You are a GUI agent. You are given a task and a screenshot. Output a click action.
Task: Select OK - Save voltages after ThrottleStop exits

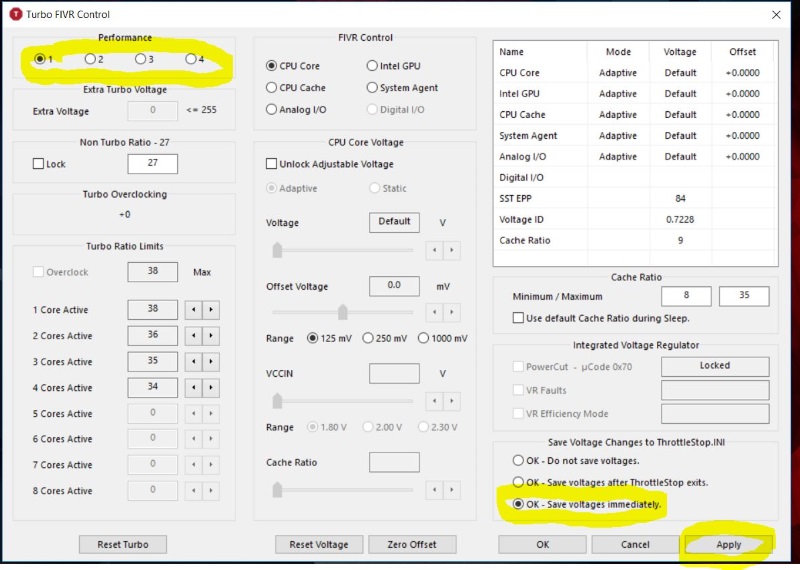(x=518, y=482)
